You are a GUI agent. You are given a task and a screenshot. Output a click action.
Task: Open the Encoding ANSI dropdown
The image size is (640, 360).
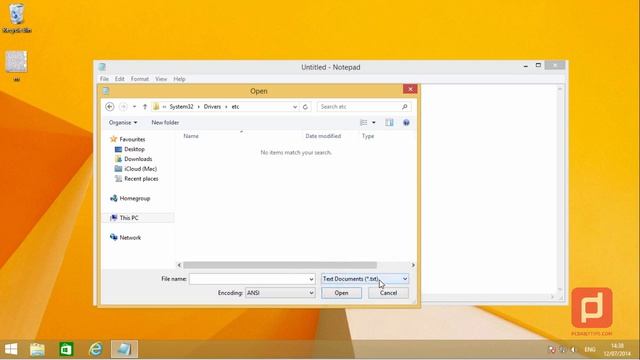(280, 293)
